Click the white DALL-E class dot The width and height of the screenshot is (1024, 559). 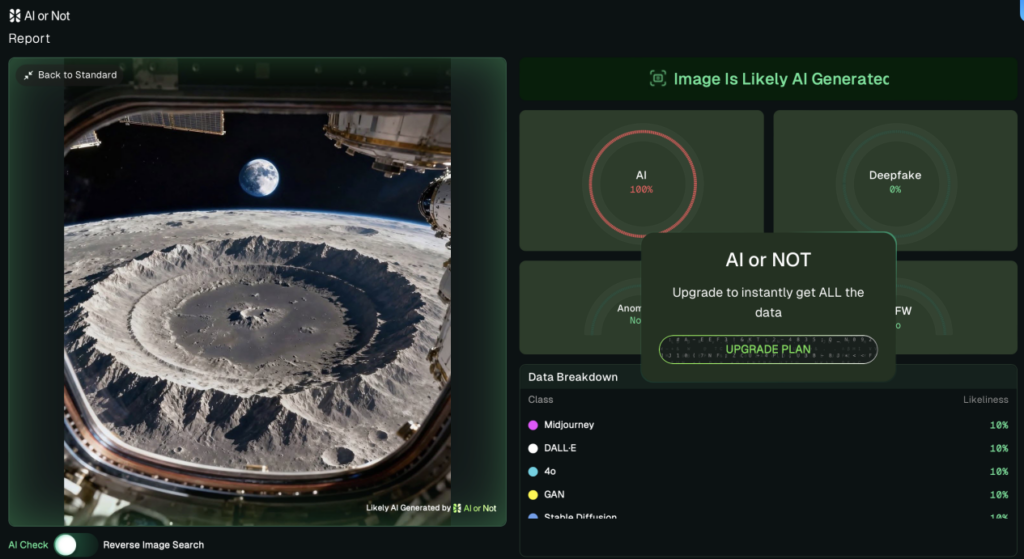[533, 448]
